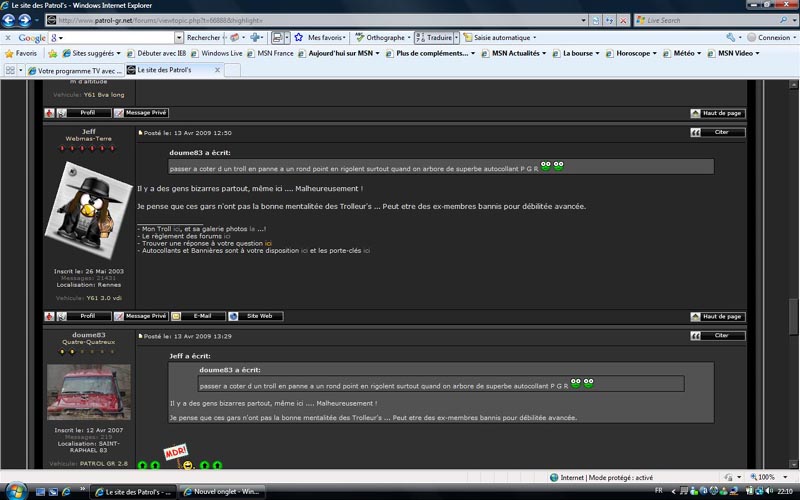Screen dimensions: 800x500
Task: Click the FR language indicator in taskbar
Action: point(659,491)
